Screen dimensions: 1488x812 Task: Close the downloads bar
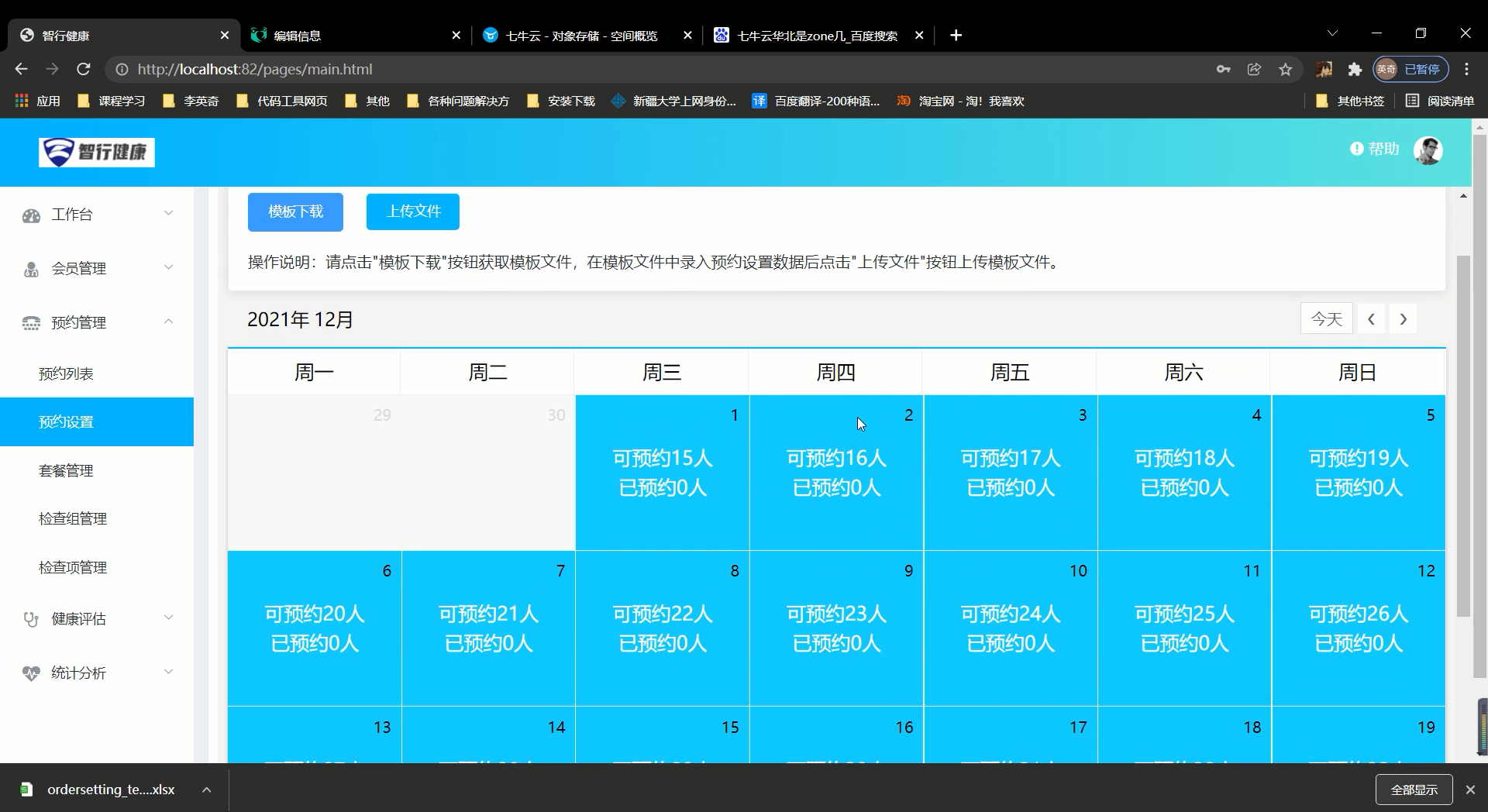(1470, 790)
